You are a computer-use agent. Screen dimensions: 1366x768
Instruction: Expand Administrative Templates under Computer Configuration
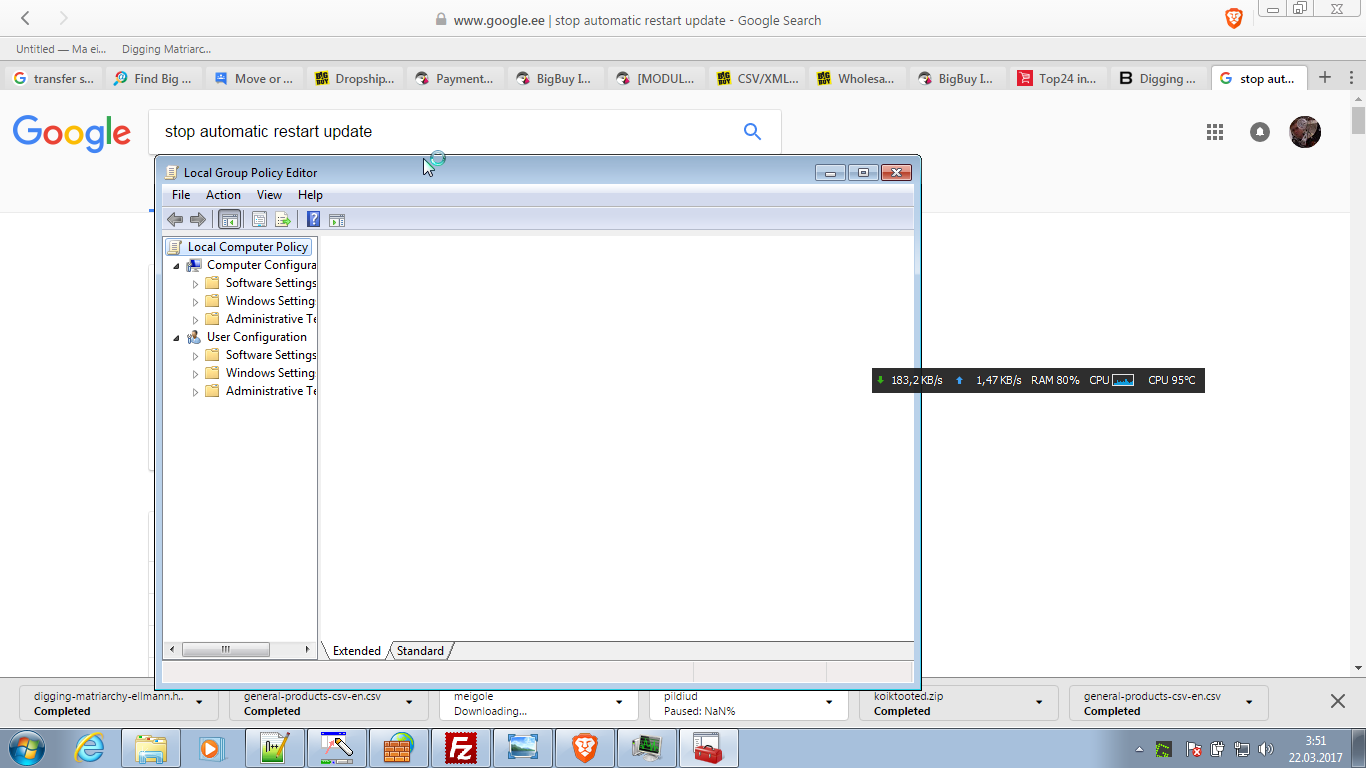coord(196,320)
